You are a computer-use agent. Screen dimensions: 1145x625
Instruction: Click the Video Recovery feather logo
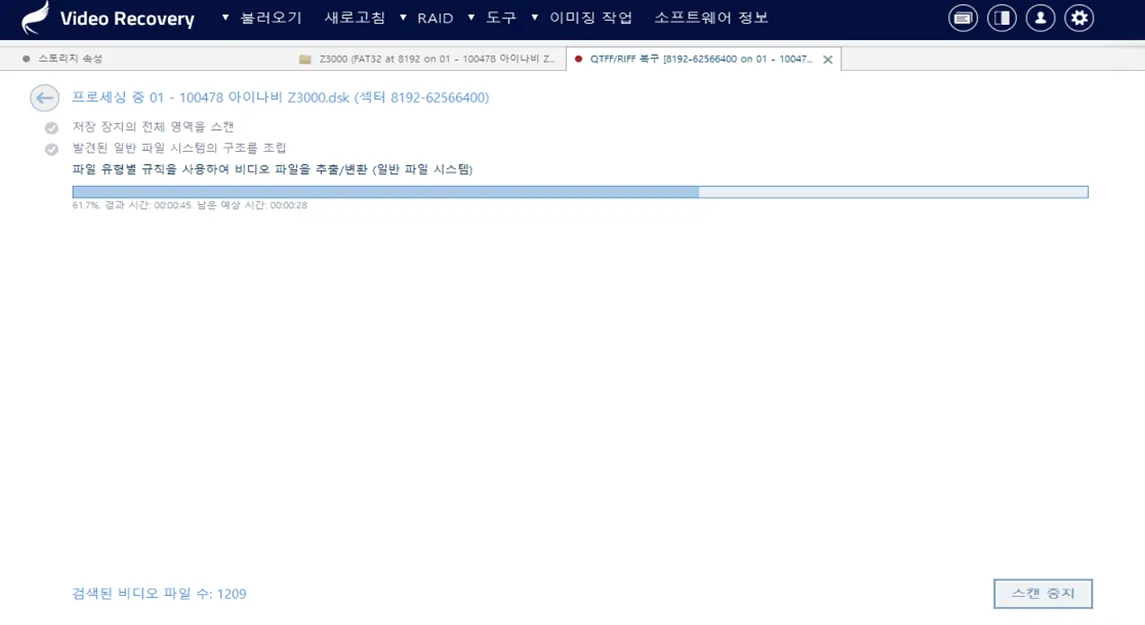click(36, 18)
